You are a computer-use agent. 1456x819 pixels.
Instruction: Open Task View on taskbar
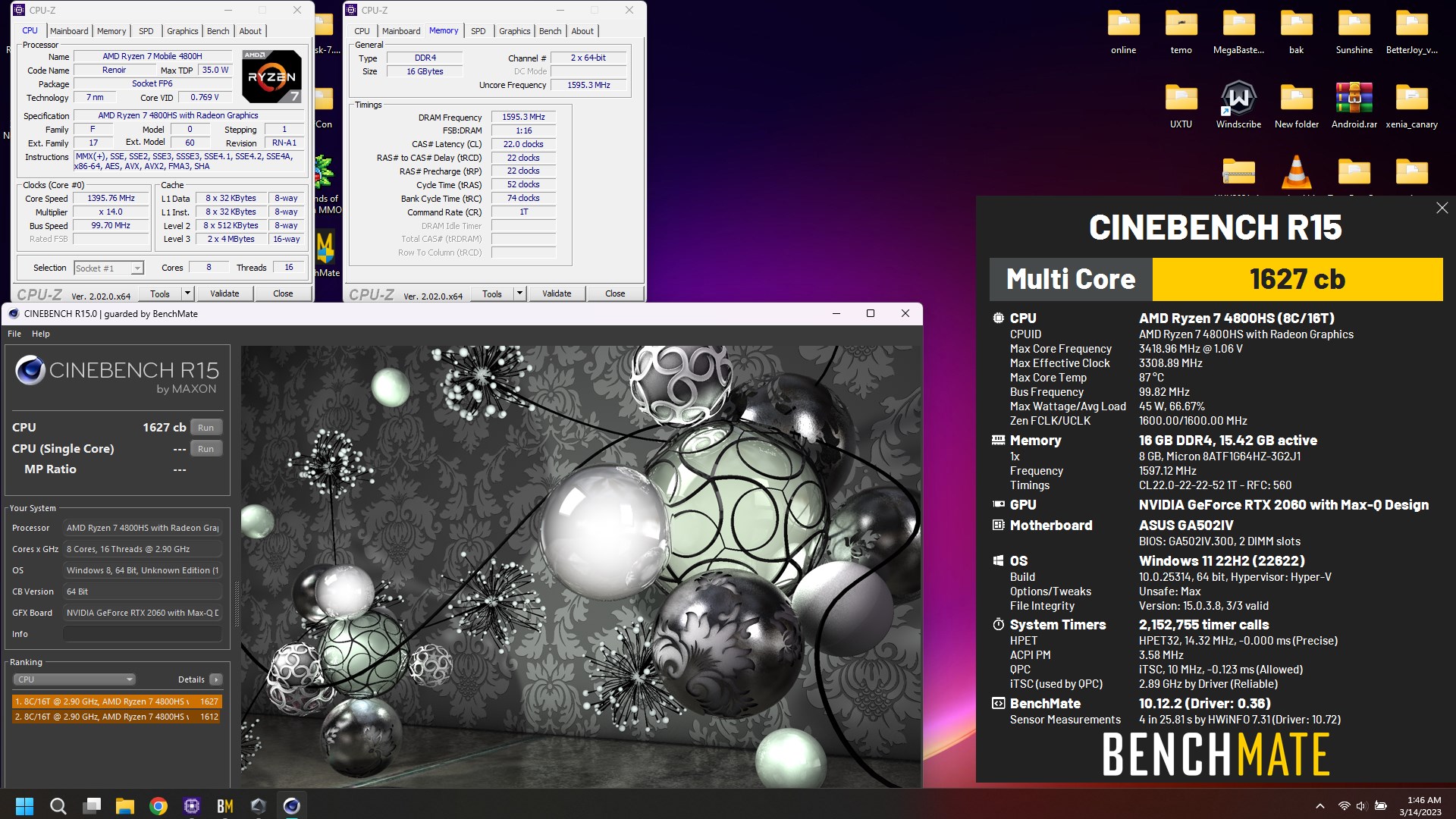92,805
